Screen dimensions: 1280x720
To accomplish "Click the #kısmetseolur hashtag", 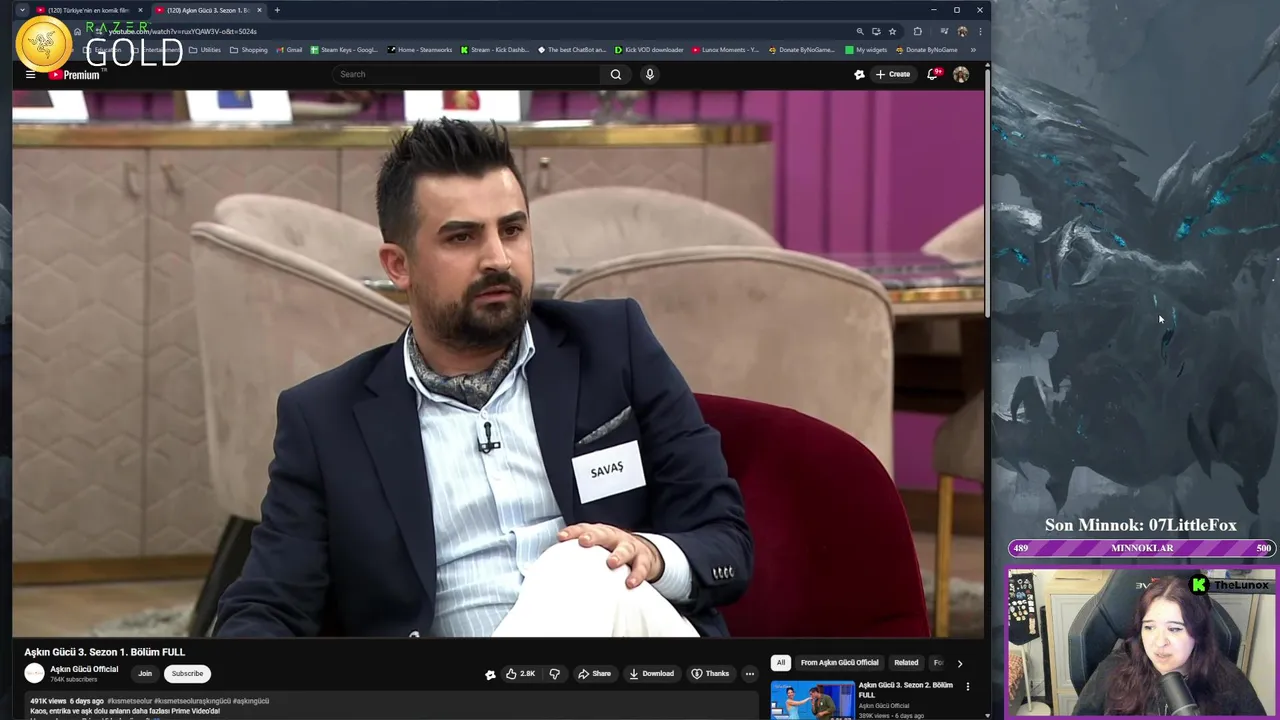I will pyautogui.click(x=131, y=701).
